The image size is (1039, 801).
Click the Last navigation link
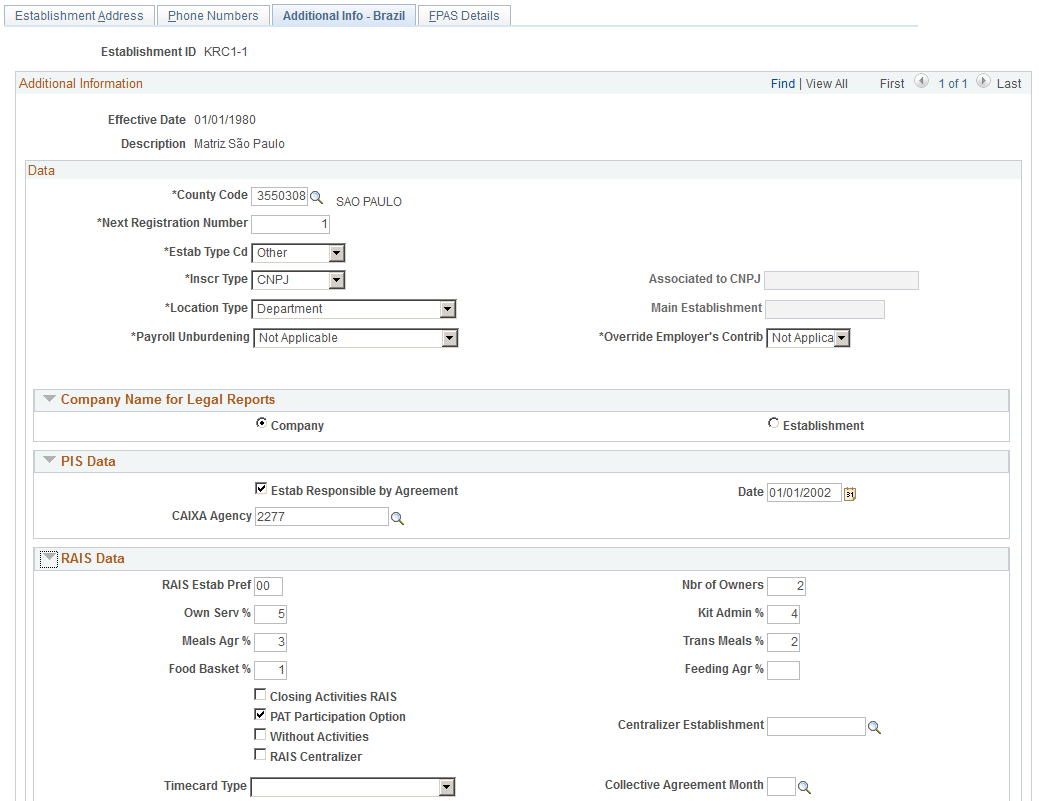click(1009, 83)
